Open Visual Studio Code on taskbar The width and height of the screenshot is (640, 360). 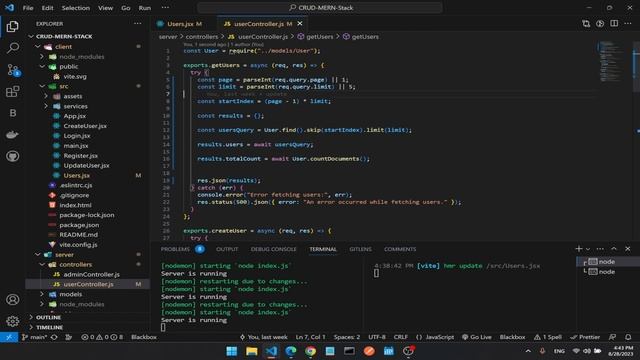271,351
